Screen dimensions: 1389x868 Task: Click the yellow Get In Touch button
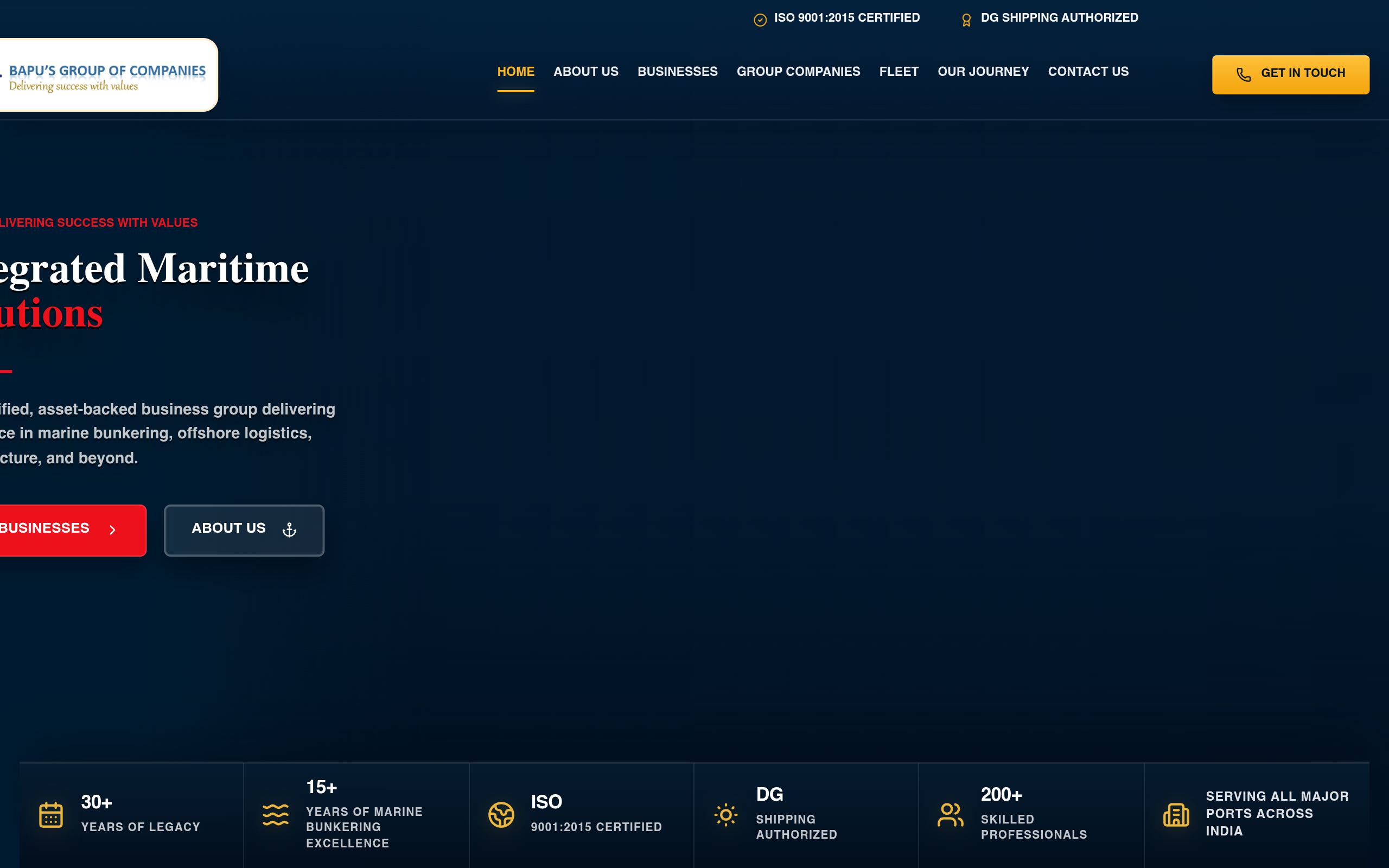pos(1290,75)
